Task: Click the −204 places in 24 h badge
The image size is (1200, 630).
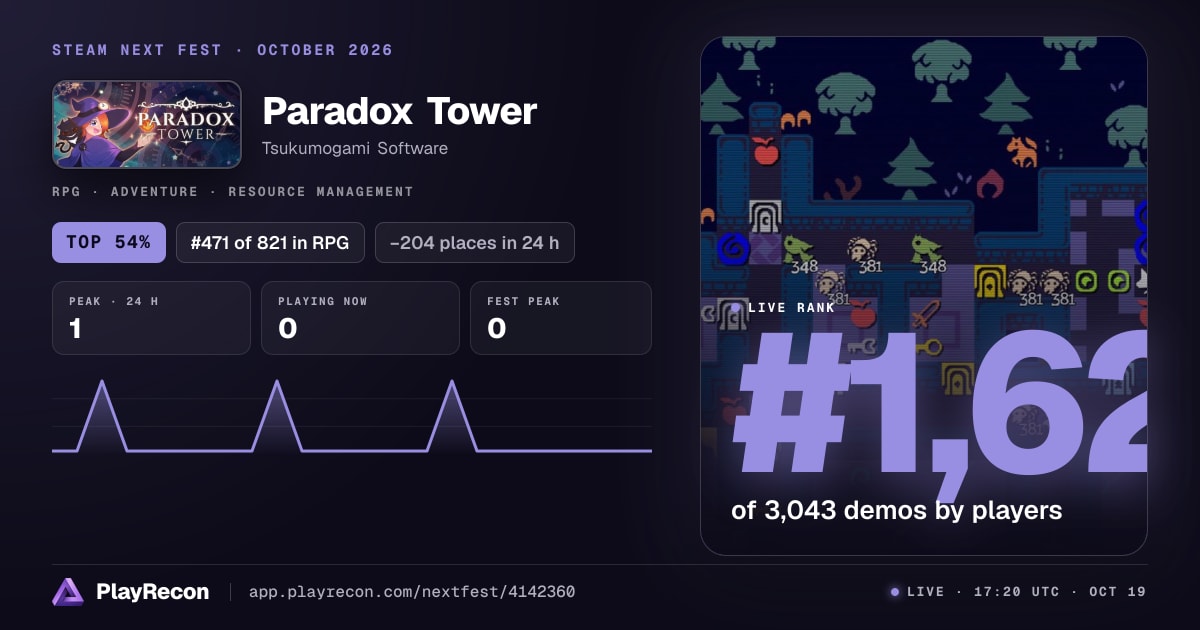Action: coord(475,242)
